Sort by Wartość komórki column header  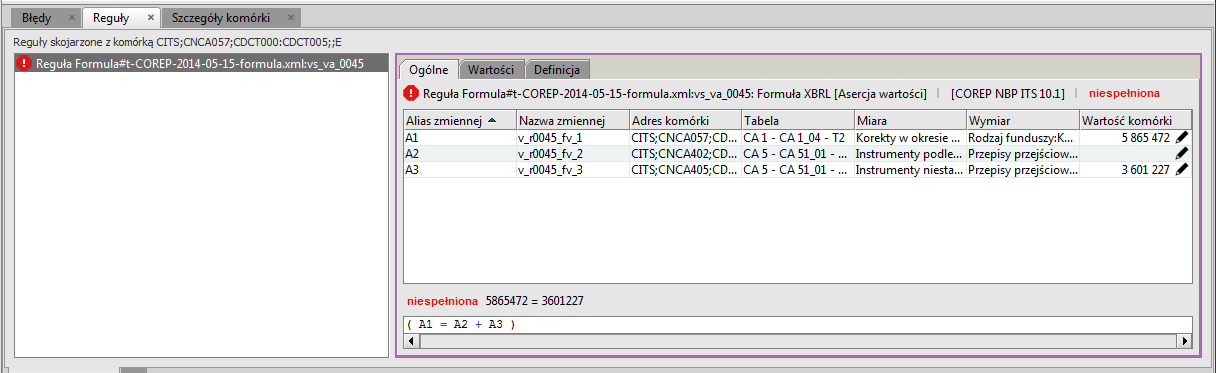pos(1135,120)
